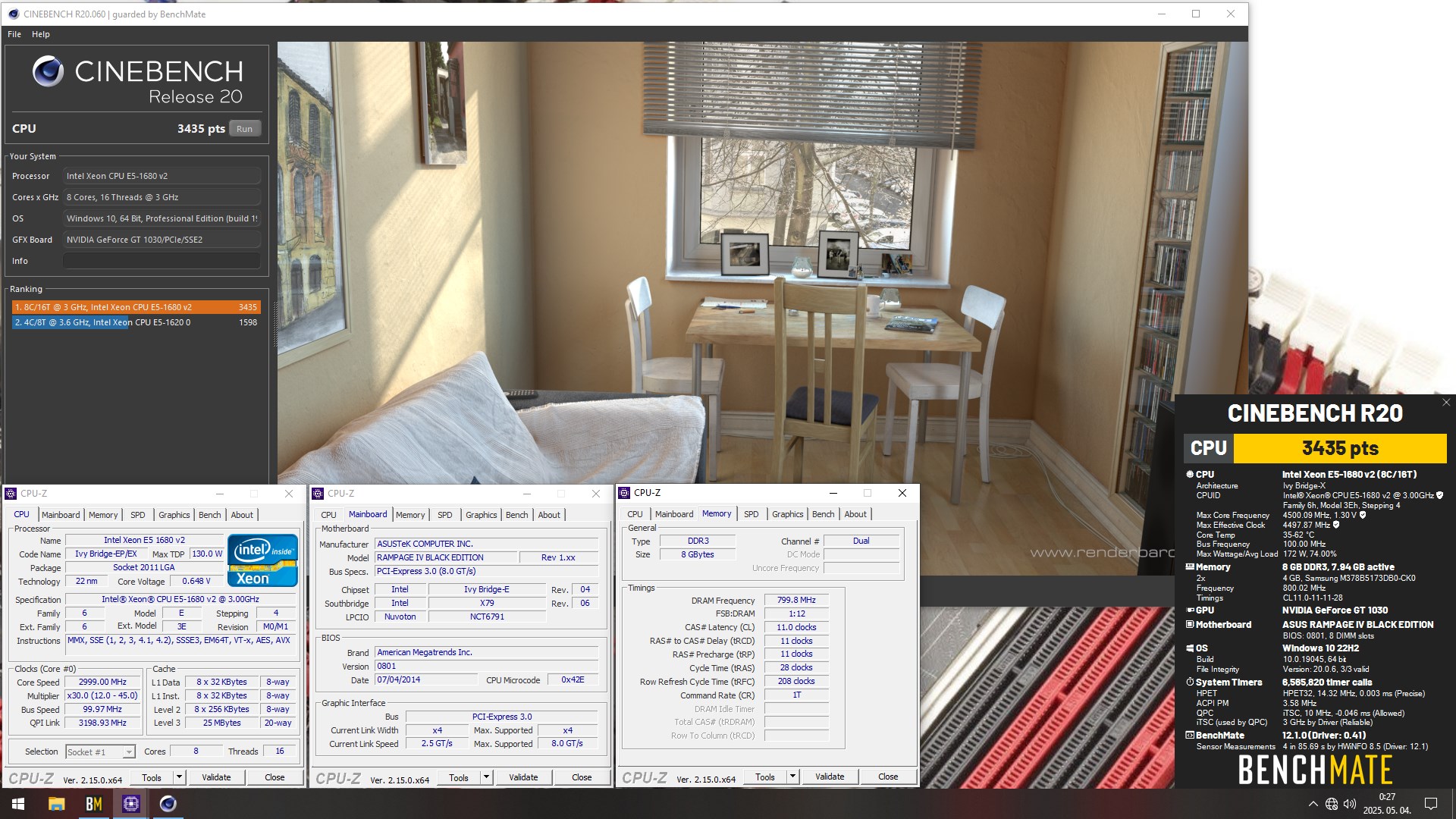Click Close button in first CPU-Z window
This screenshot has width=1456, height=819.
pyautogui.click(x=275, y=777)
